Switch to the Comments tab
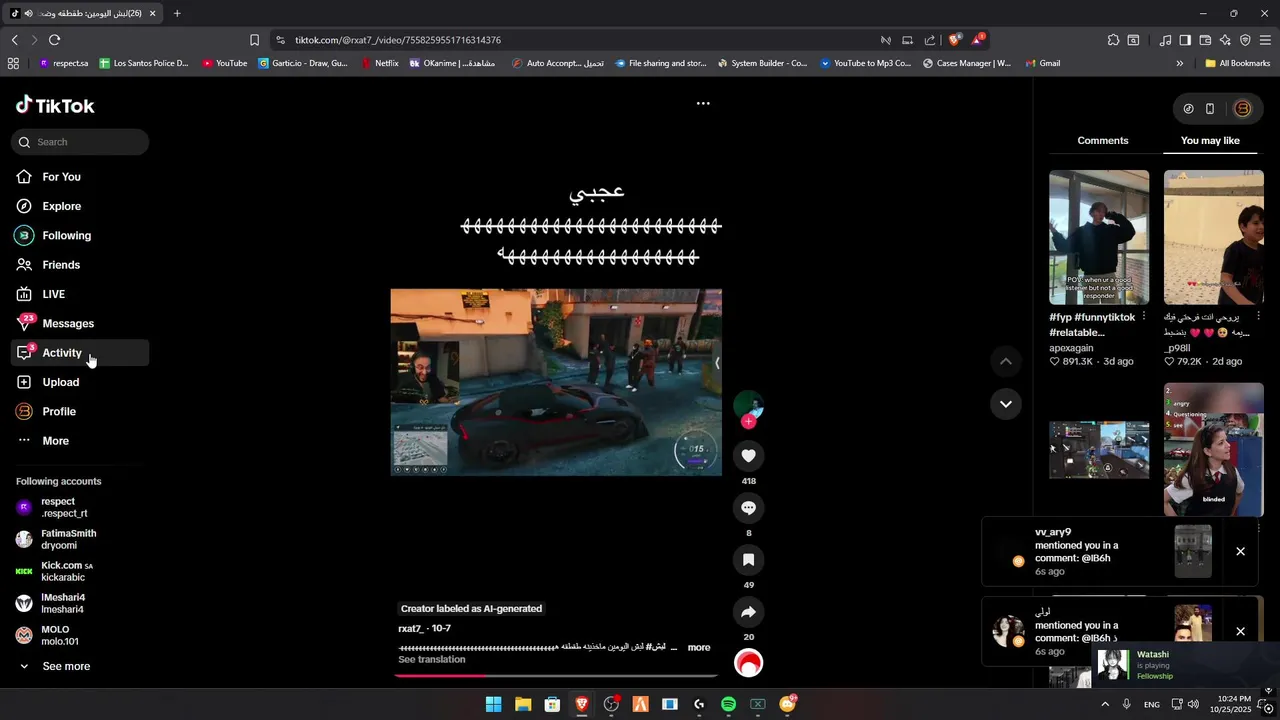 tap(1103, 141)
